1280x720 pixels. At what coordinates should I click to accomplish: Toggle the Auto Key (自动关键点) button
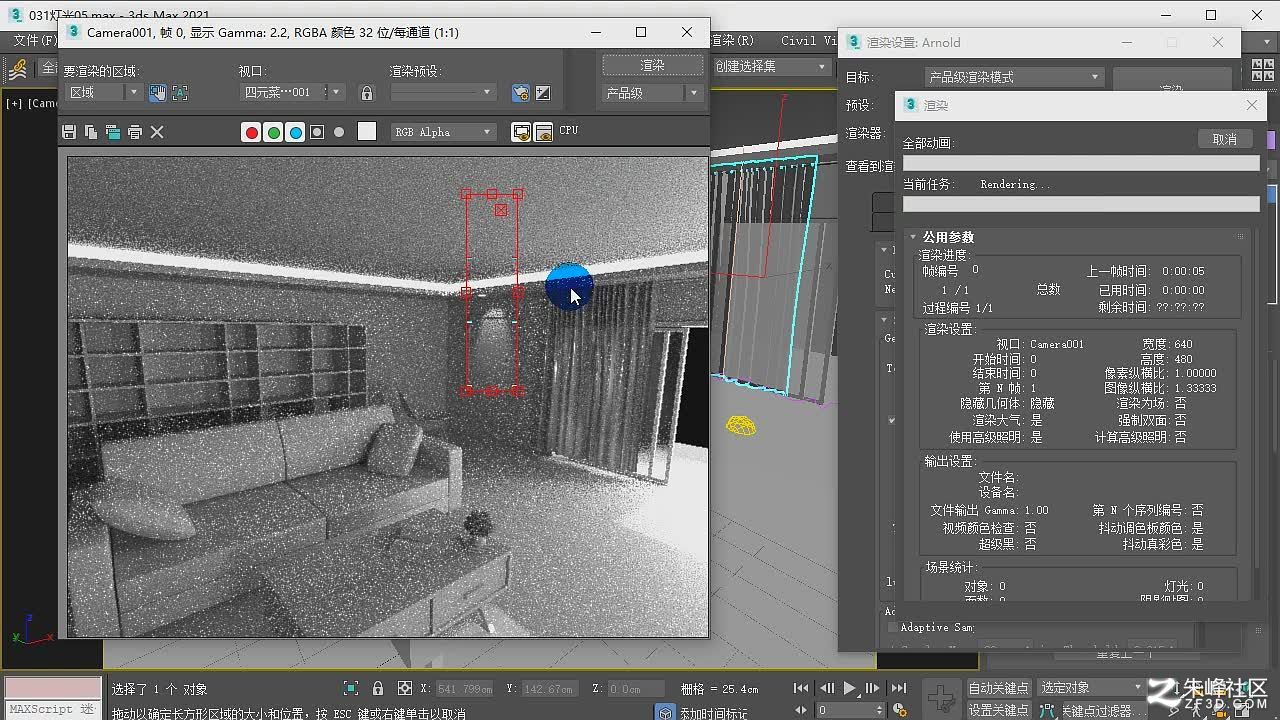[x=998, y=688]
